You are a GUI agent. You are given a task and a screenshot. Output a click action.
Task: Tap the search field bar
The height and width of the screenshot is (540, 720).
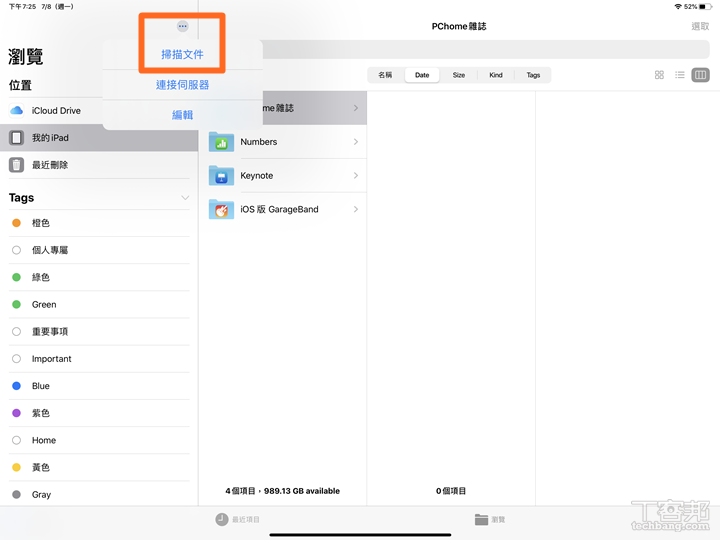tap(486, 49)
